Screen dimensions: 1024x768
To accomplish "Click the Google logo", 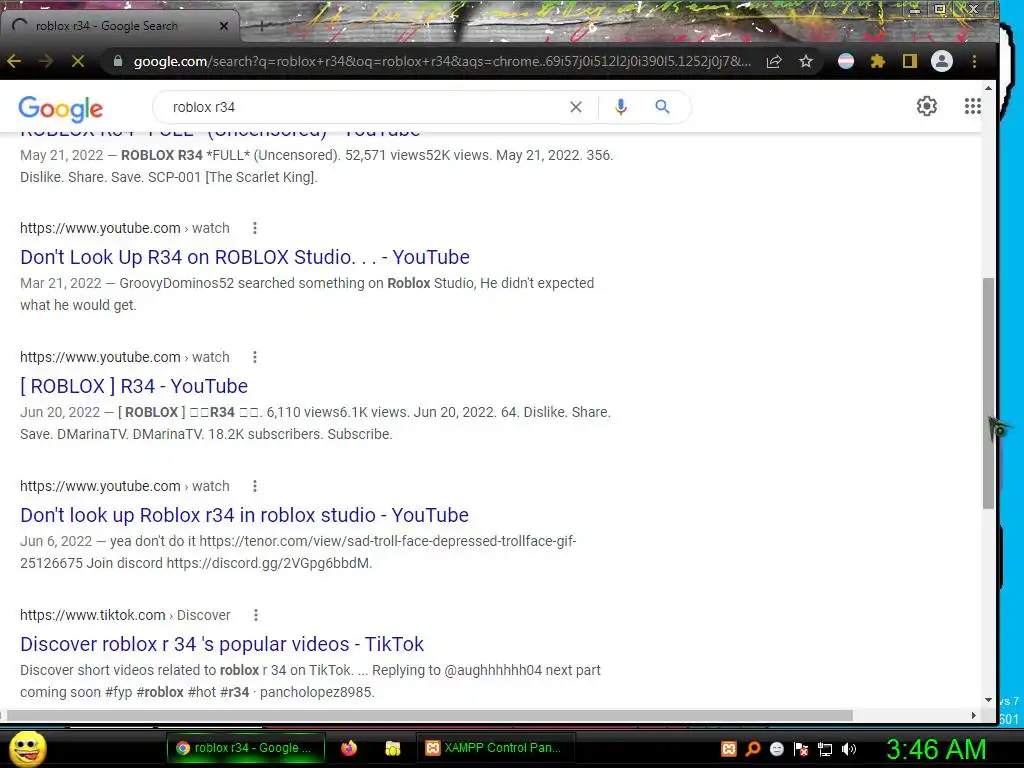I will (x=61, y=108).
